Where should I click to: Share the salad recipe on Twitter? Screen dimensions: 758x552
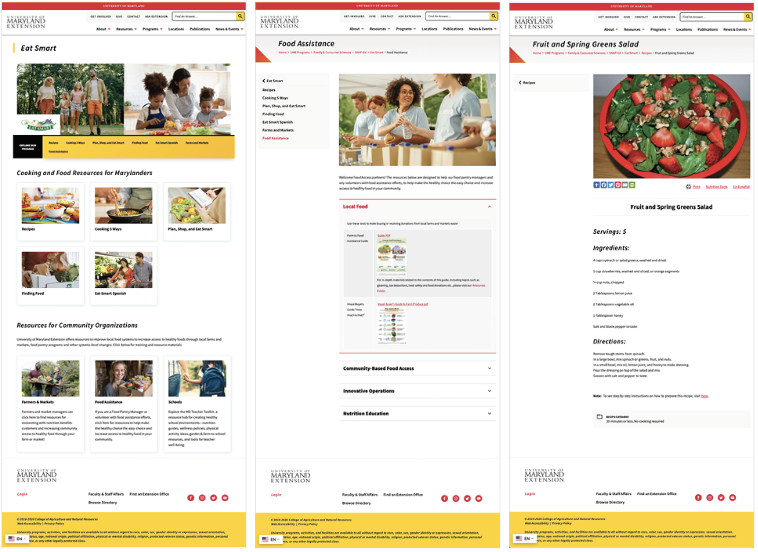(x=611, y=186)
